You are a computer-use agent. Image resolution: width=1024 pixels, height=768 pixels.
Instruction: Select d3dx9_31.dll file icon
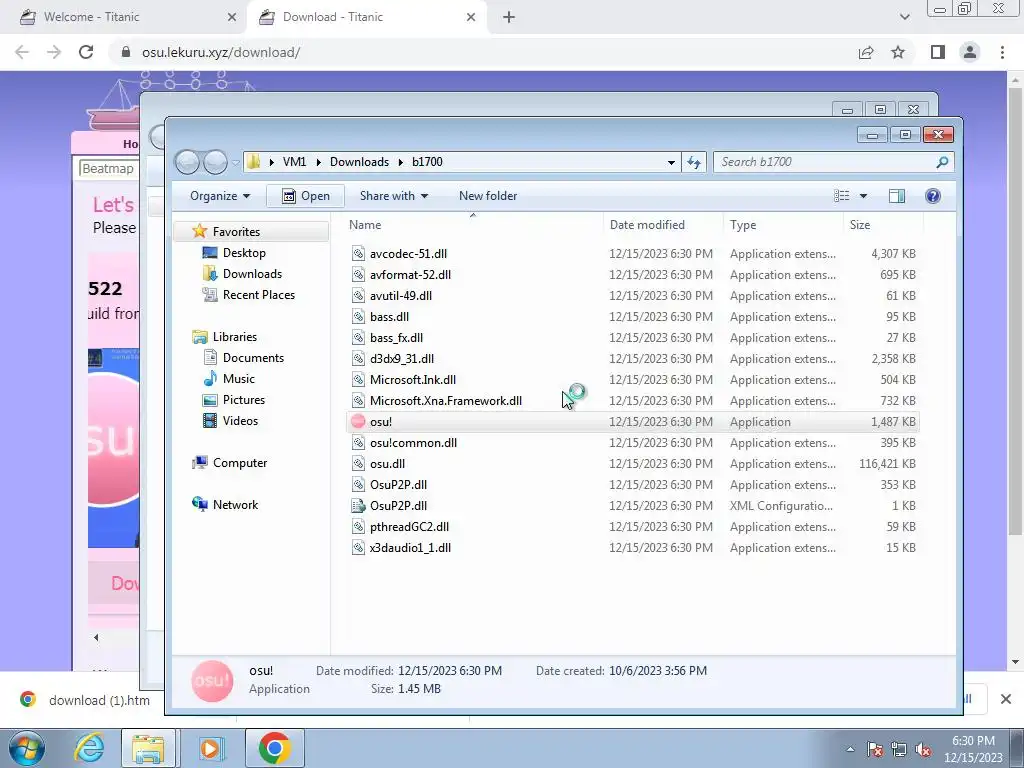tap(358, 359)
